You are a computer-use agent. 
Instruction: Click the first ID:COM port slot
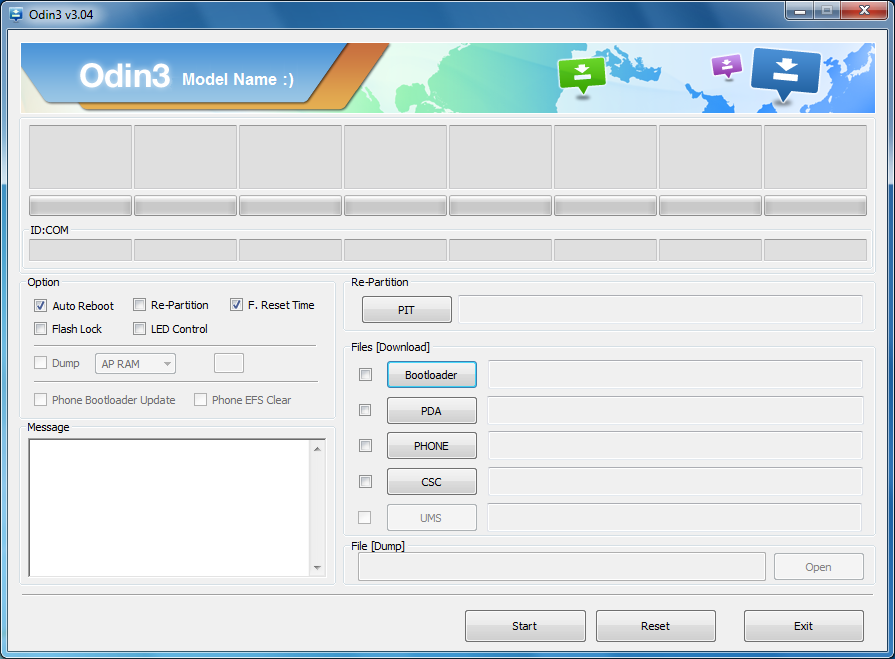(80, 250)
